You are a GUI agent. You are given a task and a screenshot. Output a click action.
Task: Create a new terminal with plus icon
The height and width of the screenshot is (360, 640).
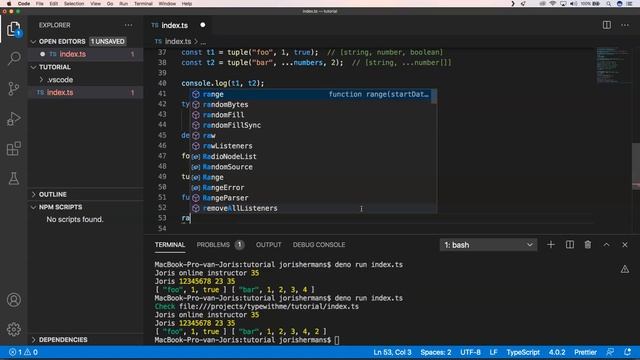pyautogui.click(x=551, y=244)
